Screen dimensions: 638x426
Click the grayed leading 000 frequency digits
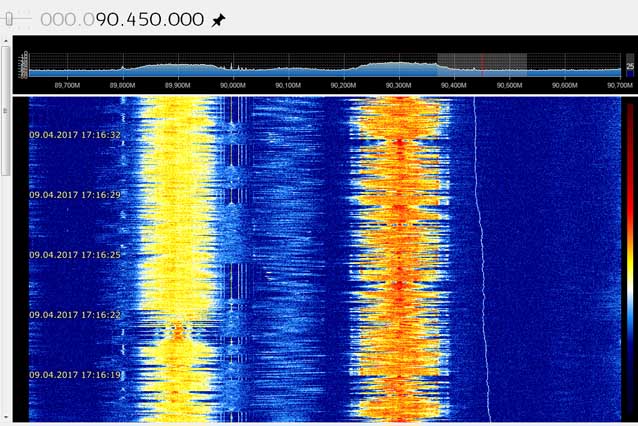59,20
